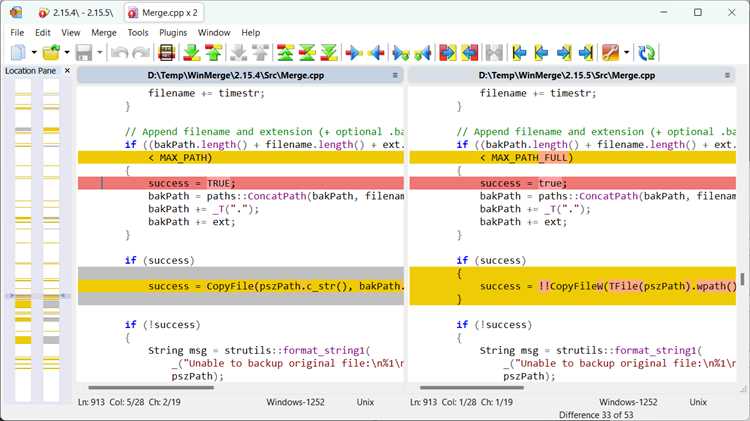Click right line 'success = true;'

point(573,183)
